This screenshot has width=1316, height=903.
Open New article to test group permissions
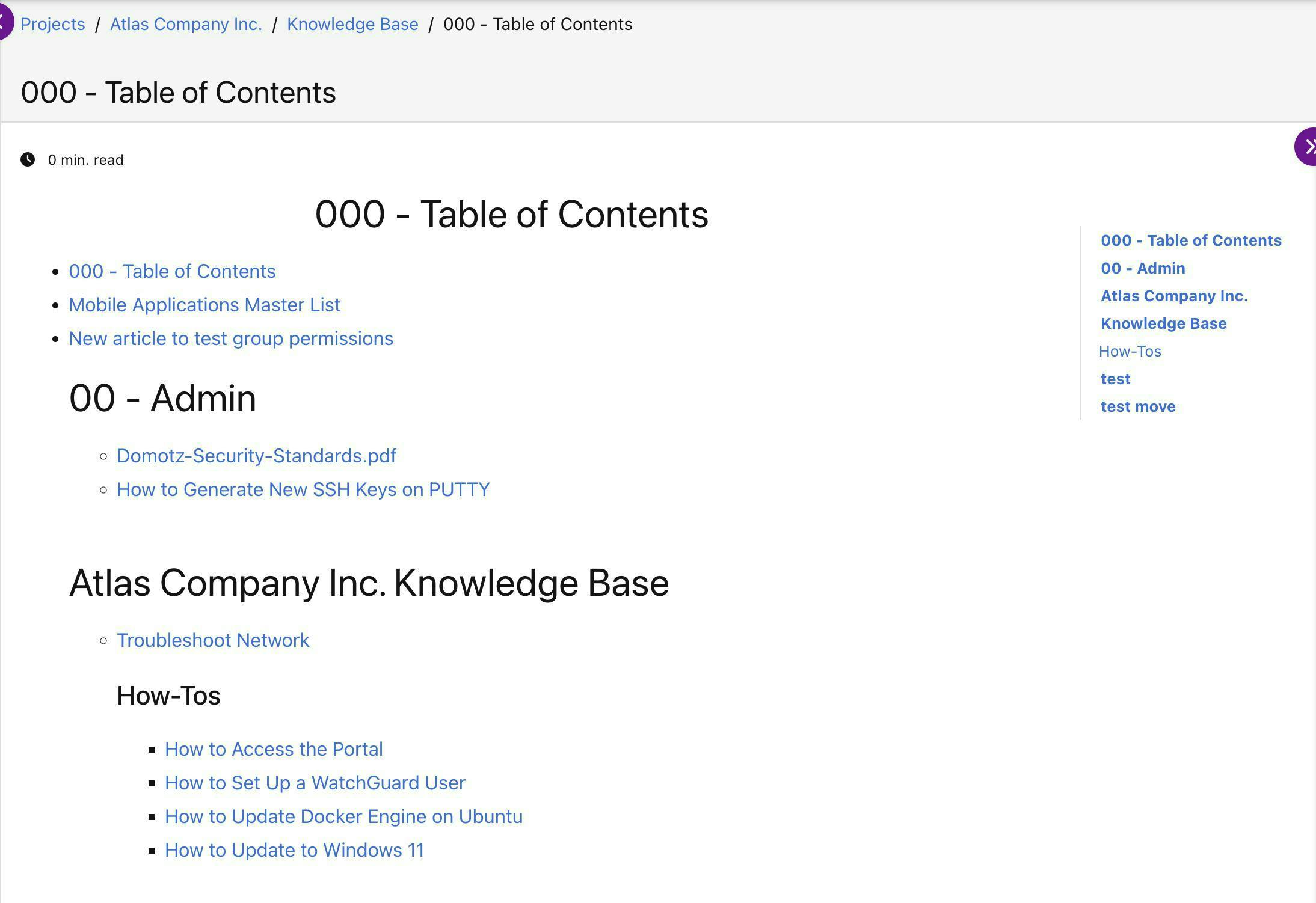[231, 338]
